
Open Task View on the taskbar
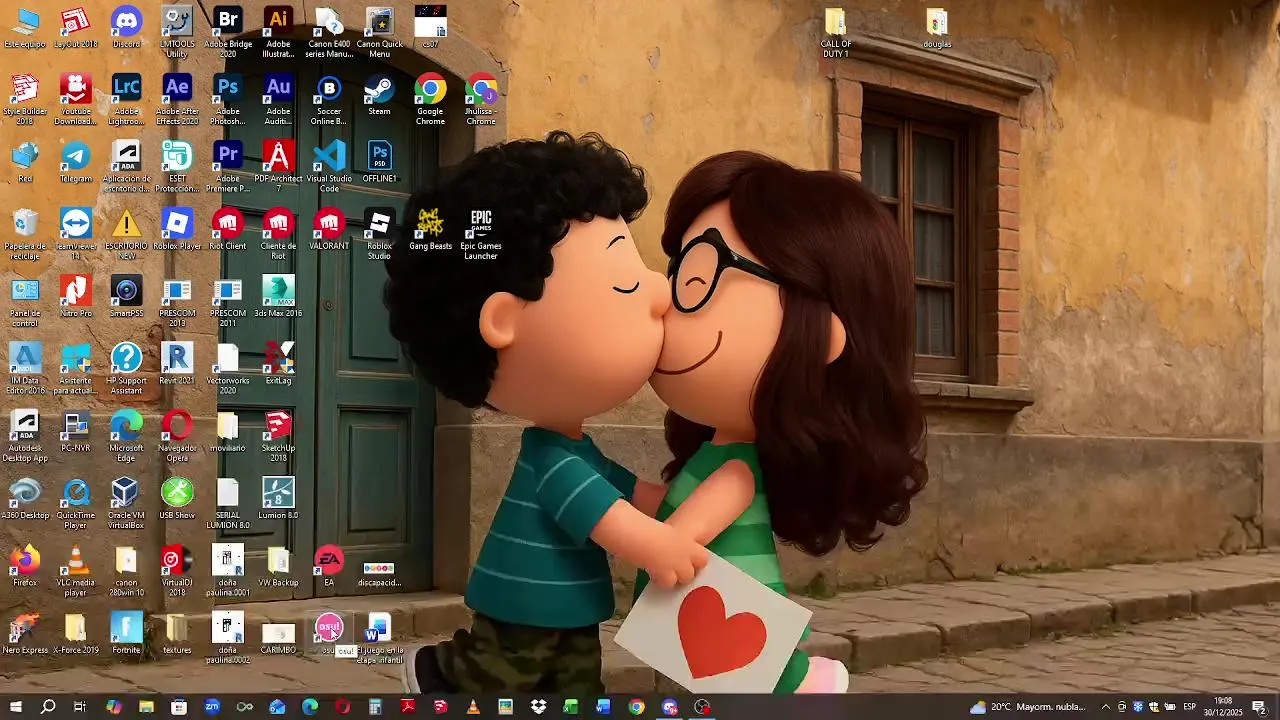coord(80,707)
